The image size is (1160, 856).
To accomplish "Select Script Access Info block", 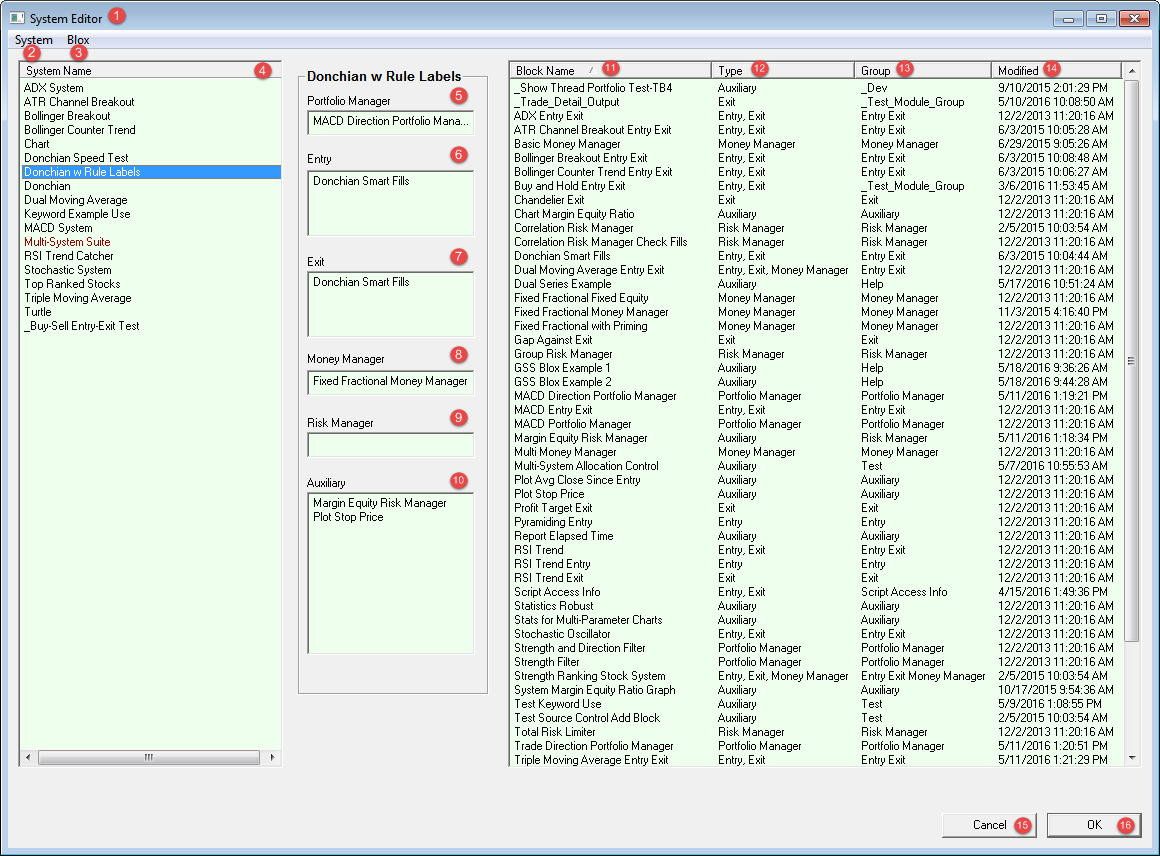I will pos(817,592).
